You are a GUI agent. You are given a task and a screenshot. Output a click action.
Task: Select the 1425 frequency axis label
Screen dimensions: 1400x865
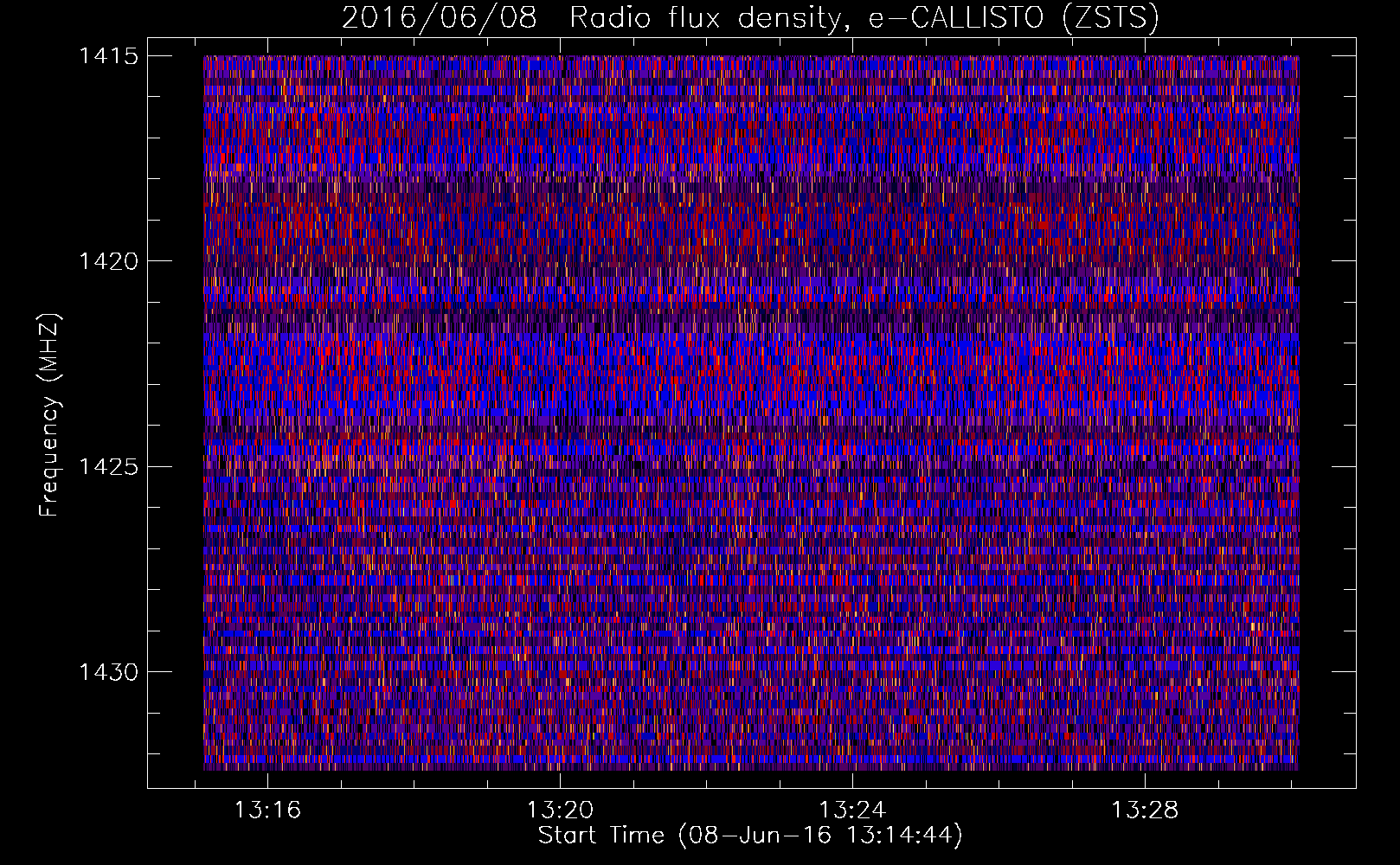pos(108,467)
